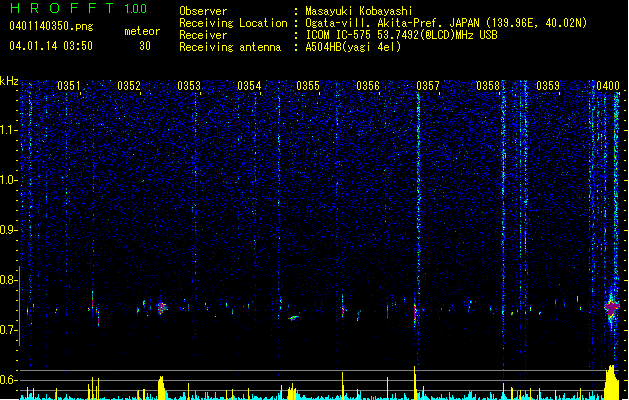Click the meteor count value 30

point(145,46)
